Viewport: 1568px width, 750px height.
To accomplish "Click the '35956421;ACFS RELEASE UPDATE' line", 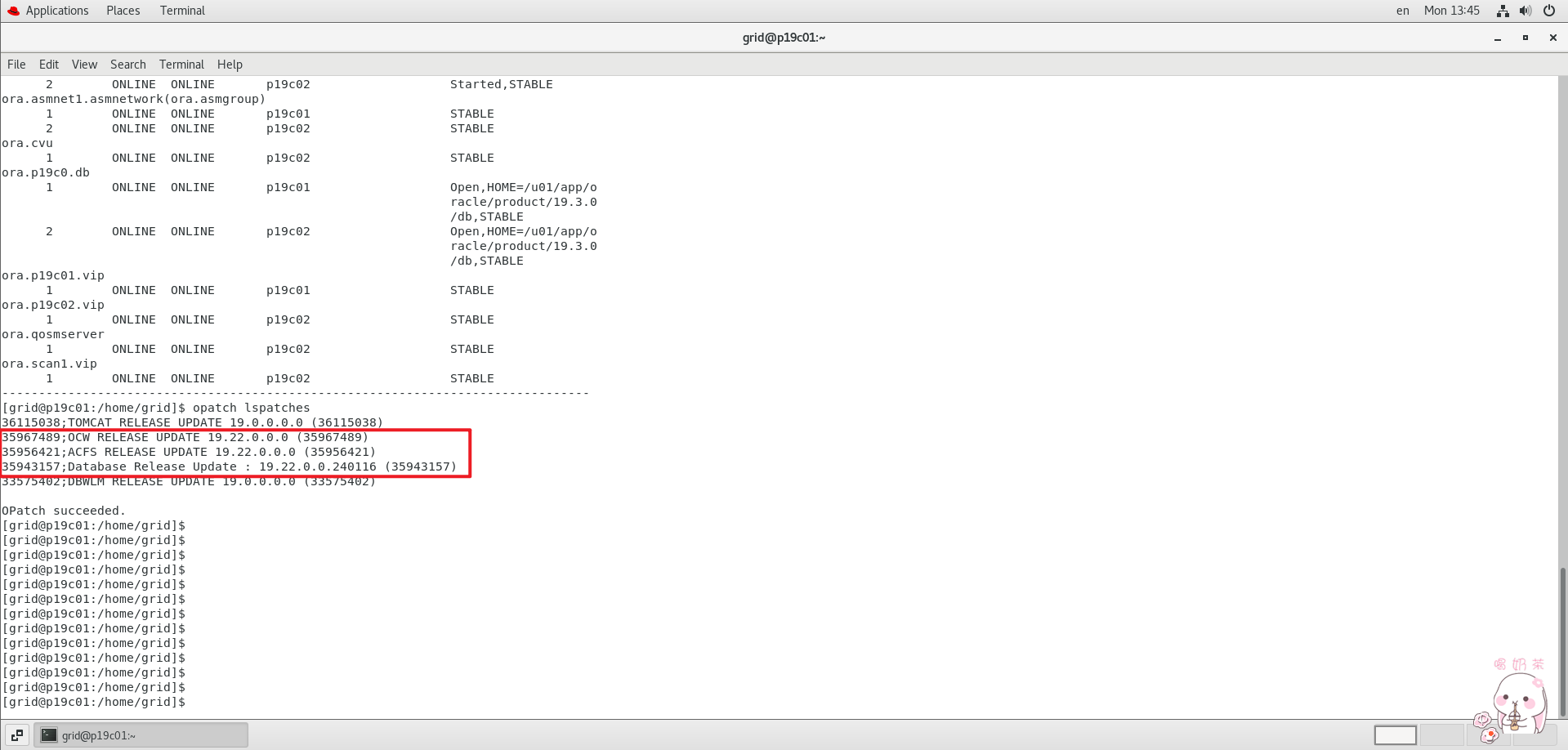I will [x=189, y=452].
